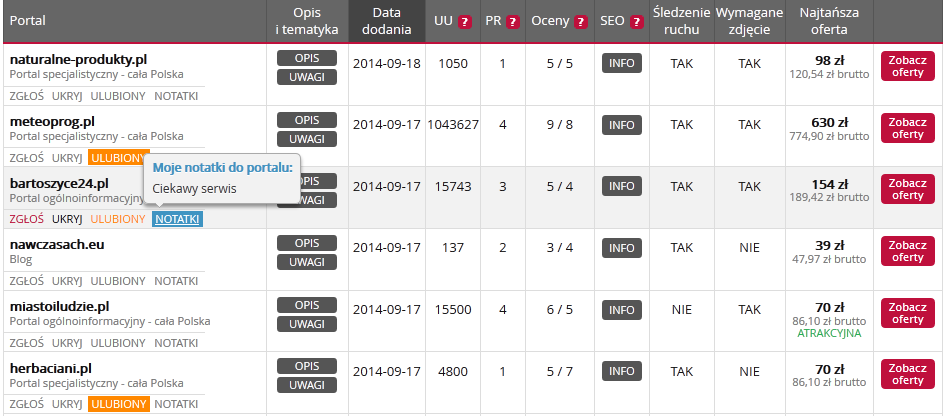Click the Śledzenie ruchu column header
Screen dimensions: 946x416
(x=682, y=21)
